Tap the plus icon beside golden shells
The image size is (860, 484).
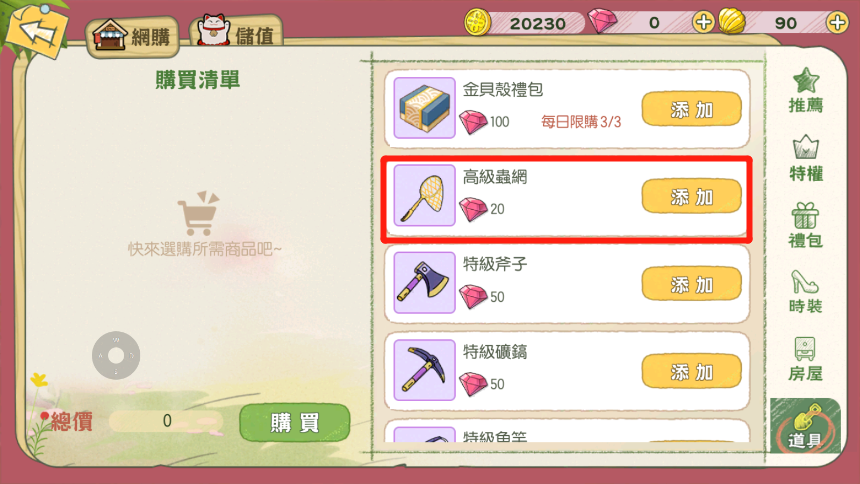pos(837,22)
